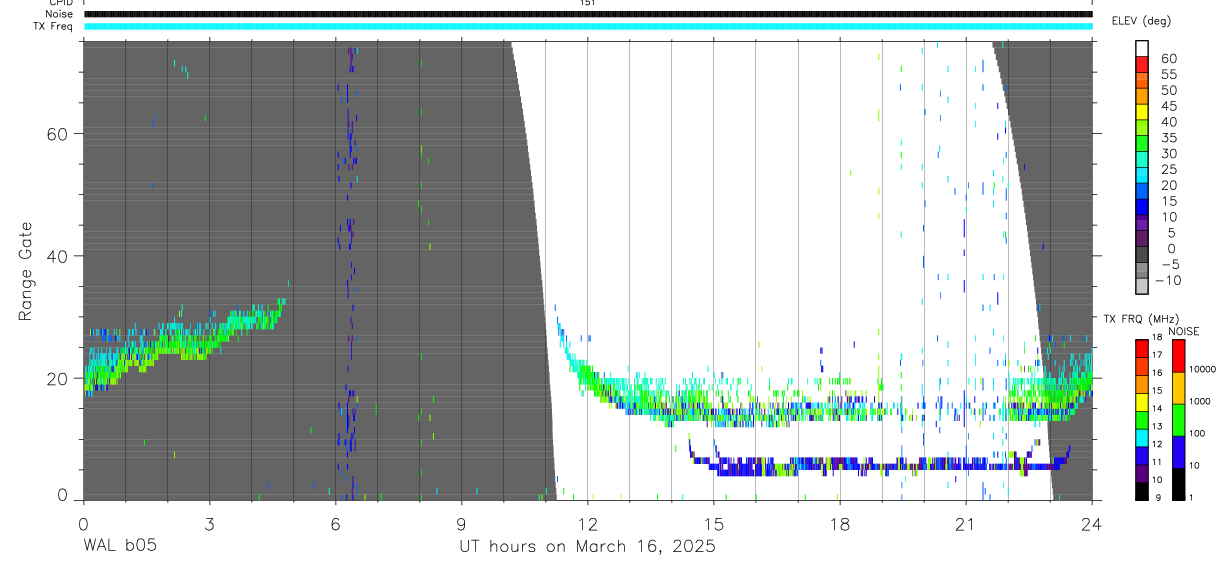
Task: Click the 'WAL b05' radar label
Action: (119, 547)
